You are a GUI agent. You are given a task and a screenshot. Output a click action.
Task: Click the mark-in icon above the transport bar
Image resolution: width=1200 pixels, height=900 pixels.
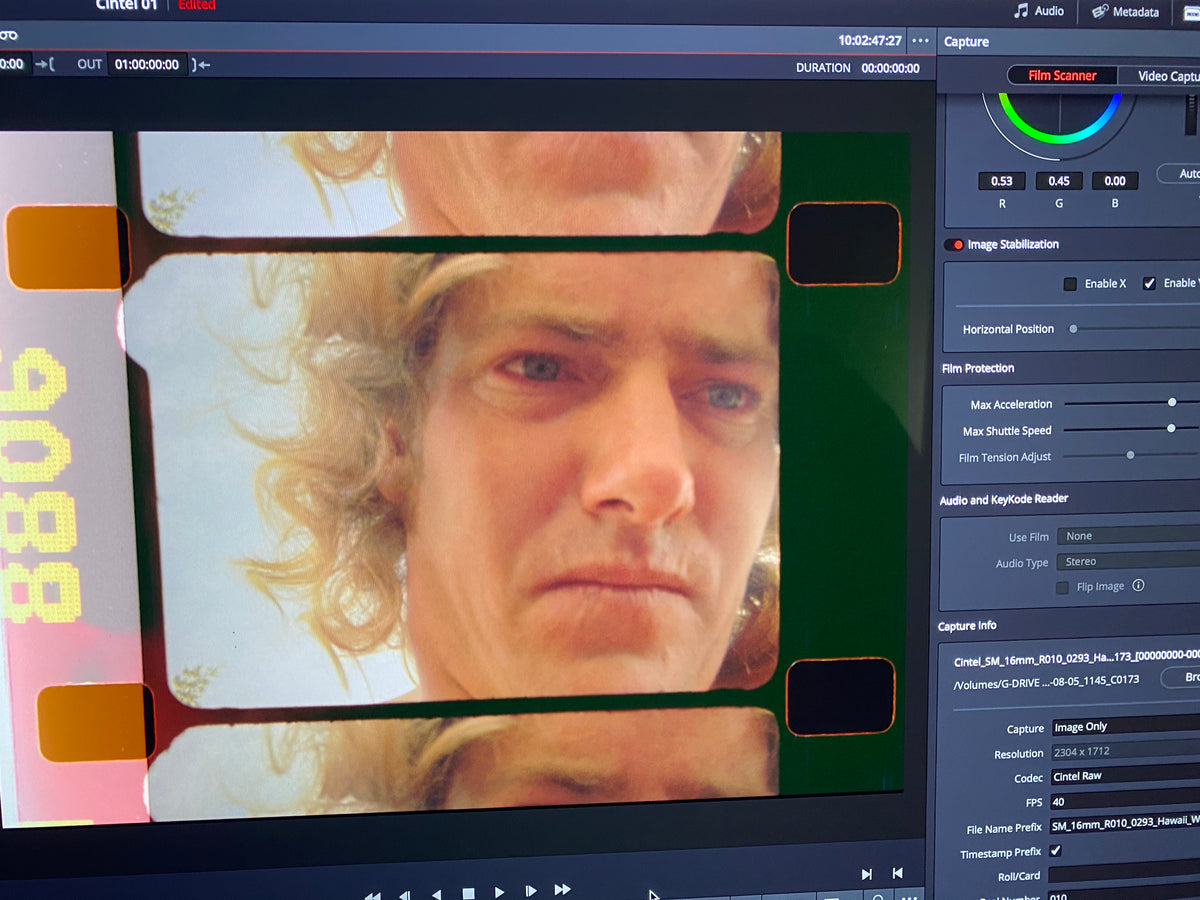tap(866, 874)
